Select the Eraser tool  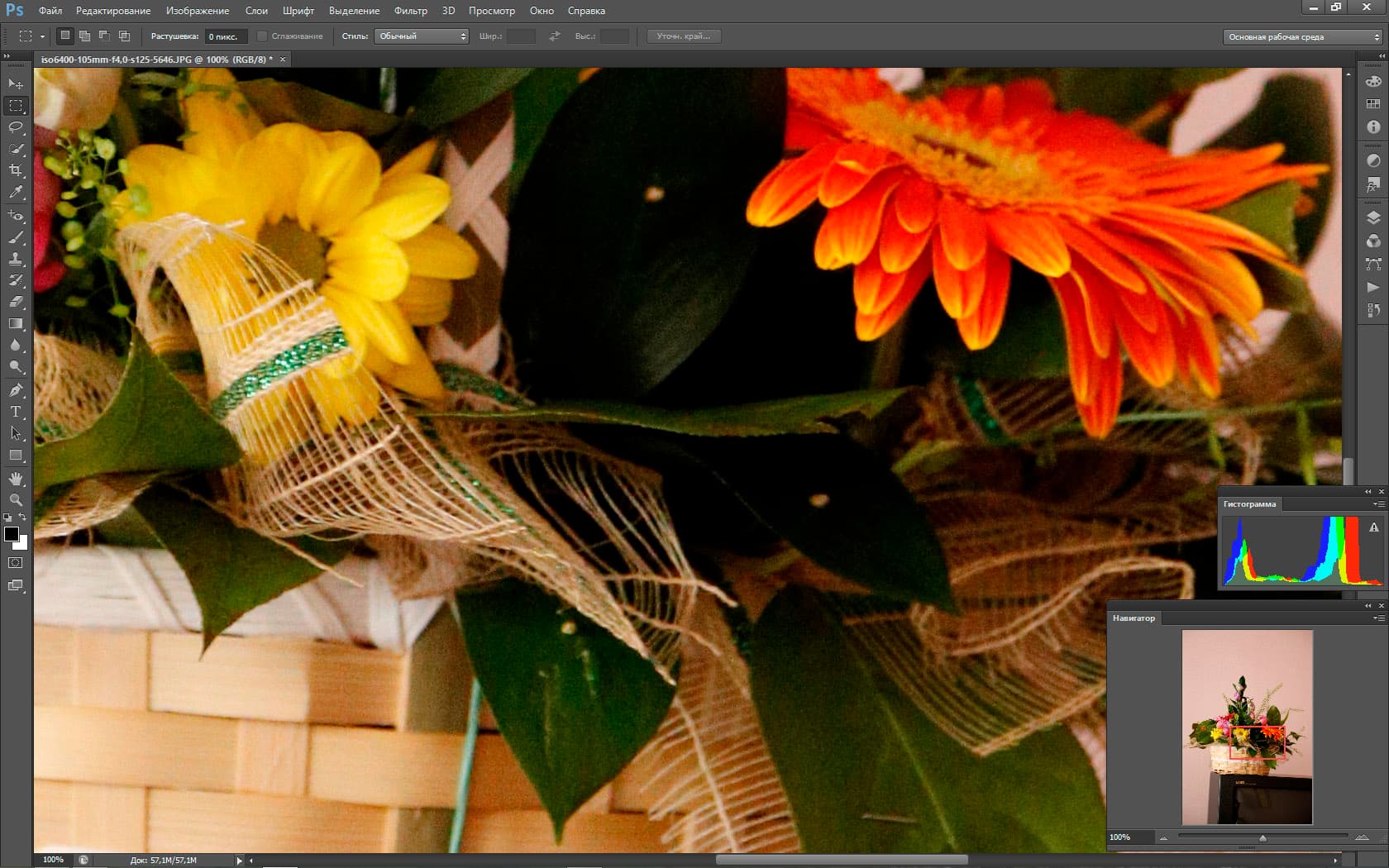click(16, 302)
